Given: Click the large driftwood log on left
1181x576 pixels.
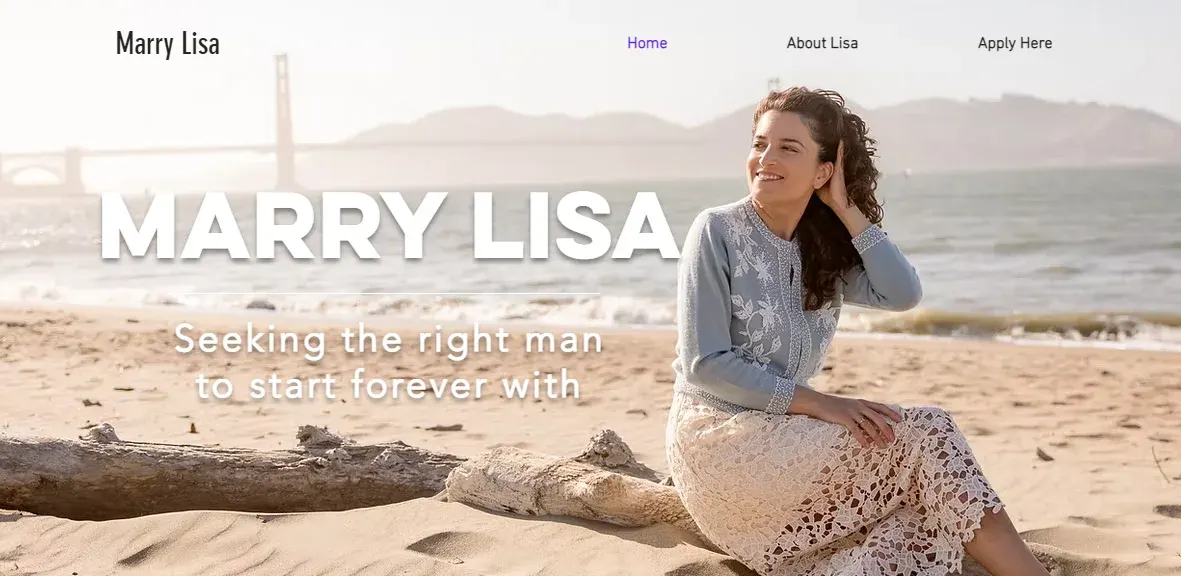Looking at the screenshot, I should (x=226, y=474).
